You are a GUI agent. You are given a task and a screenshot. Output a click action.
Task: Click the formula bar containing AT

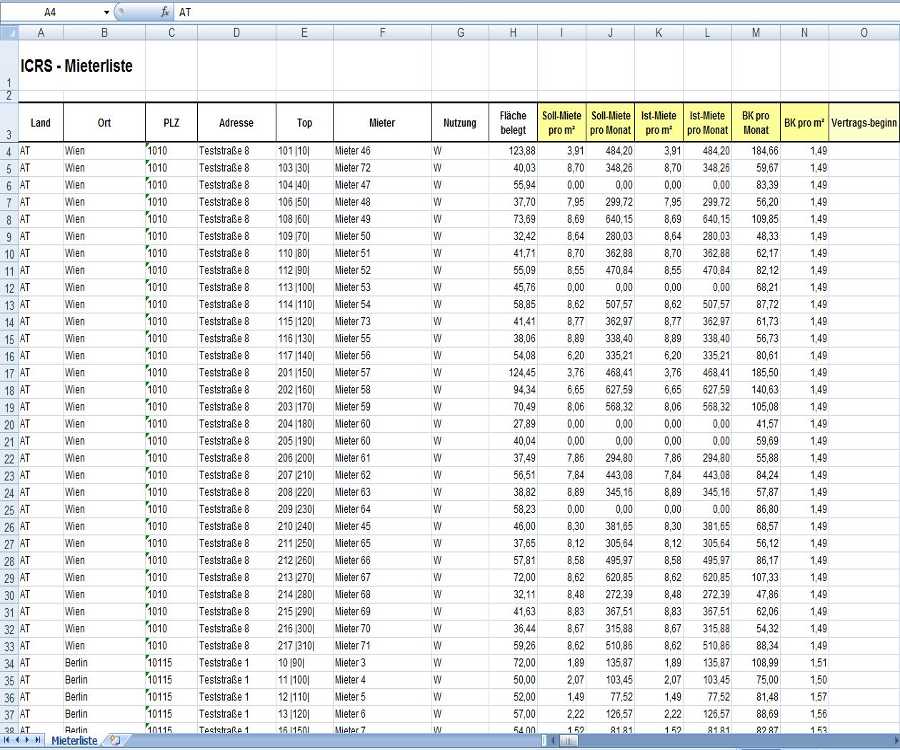tap(537, 12)
